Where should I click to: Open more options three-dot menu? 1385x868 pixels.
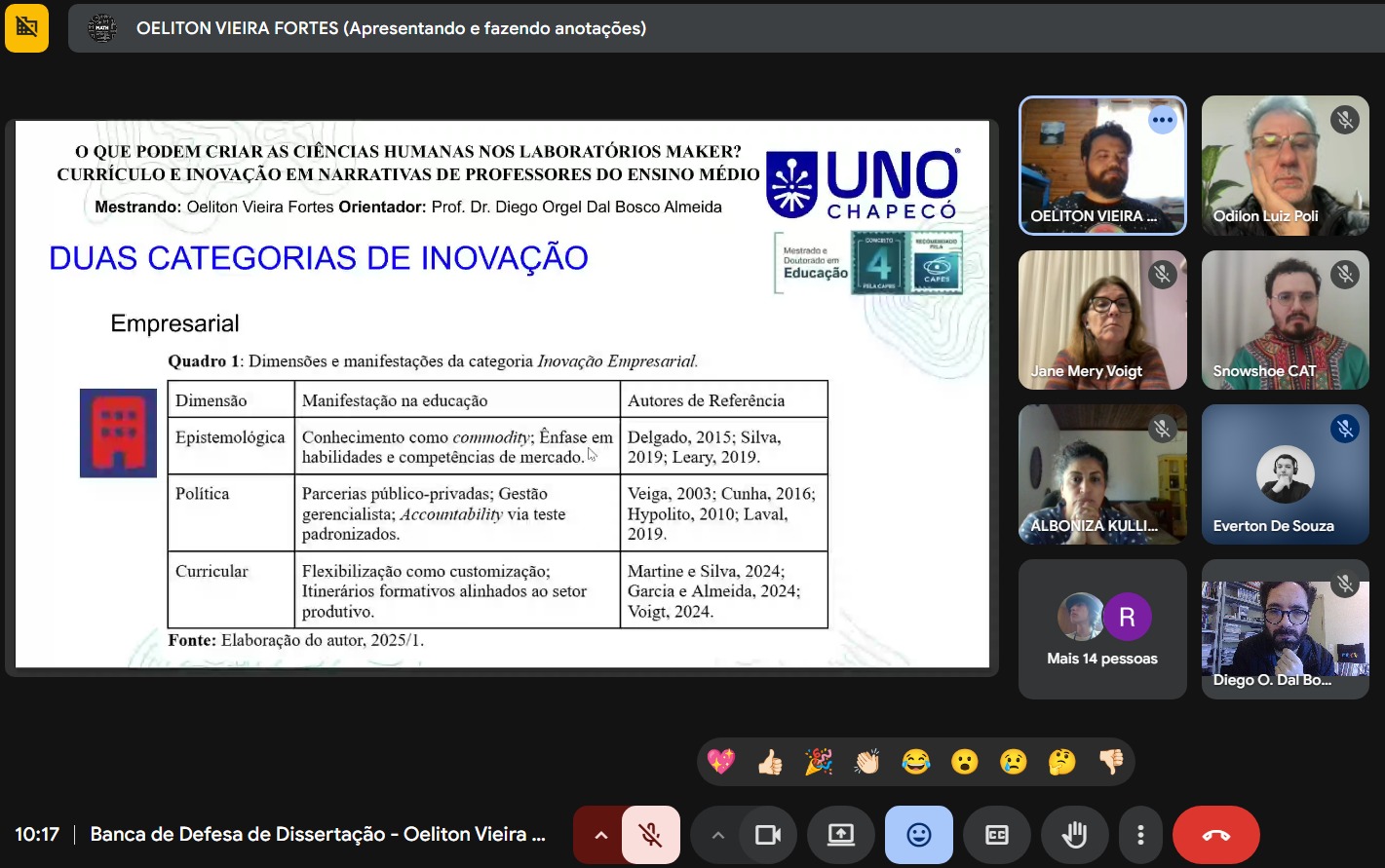click(1140, 835)
